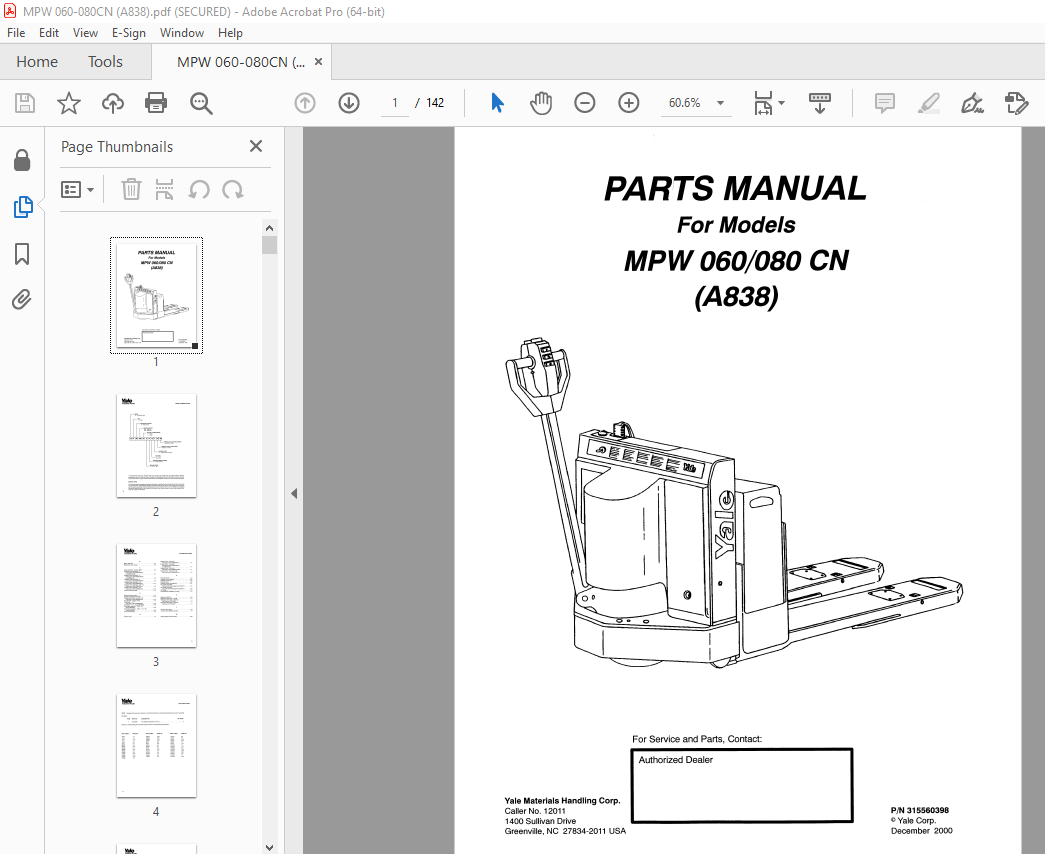Select page 4 thumbnail
1045x854 pixels.
click(x=156, y=745)
